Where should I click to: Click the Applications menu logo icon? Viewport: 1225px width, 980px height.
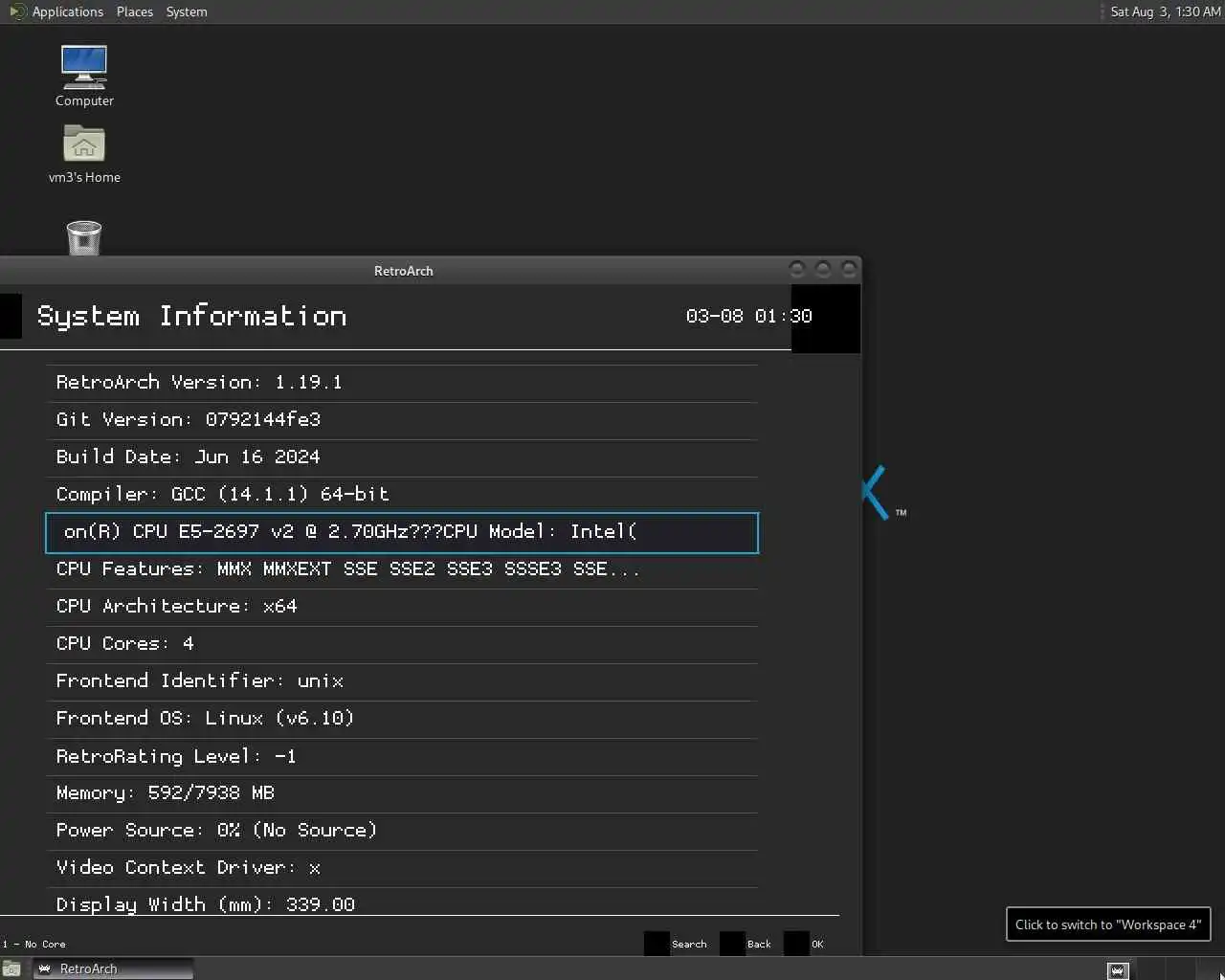[x=17, y=11]
